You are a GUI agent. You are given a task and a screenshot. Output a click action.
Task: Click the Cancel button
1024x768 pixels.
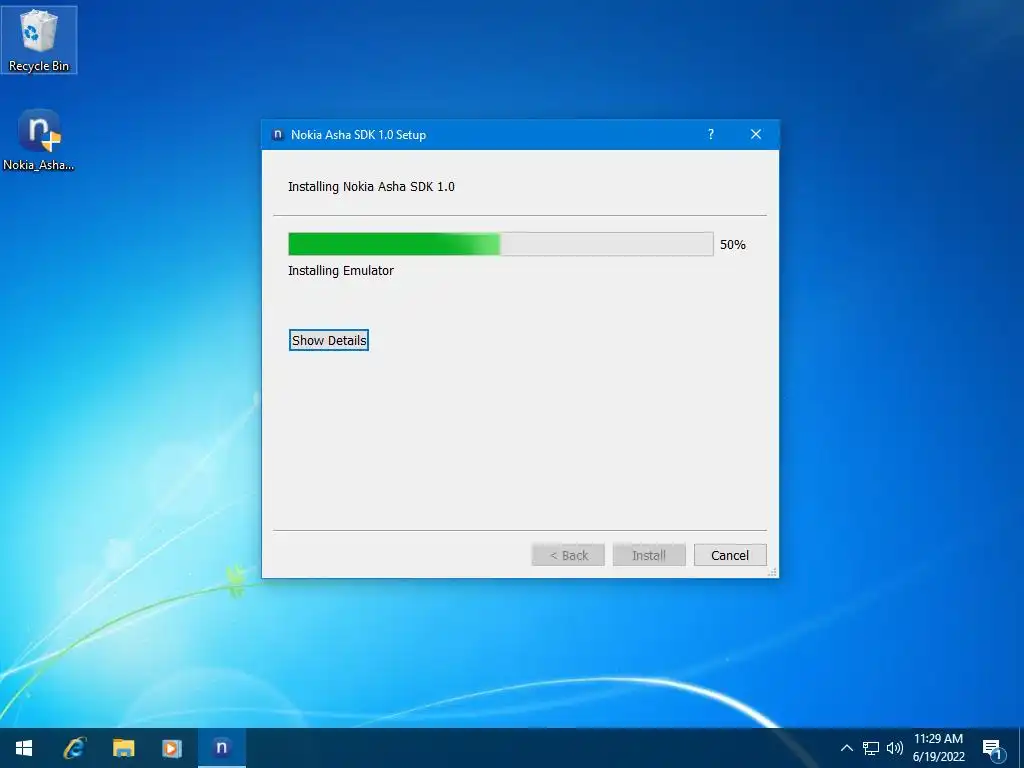(730, 555)
